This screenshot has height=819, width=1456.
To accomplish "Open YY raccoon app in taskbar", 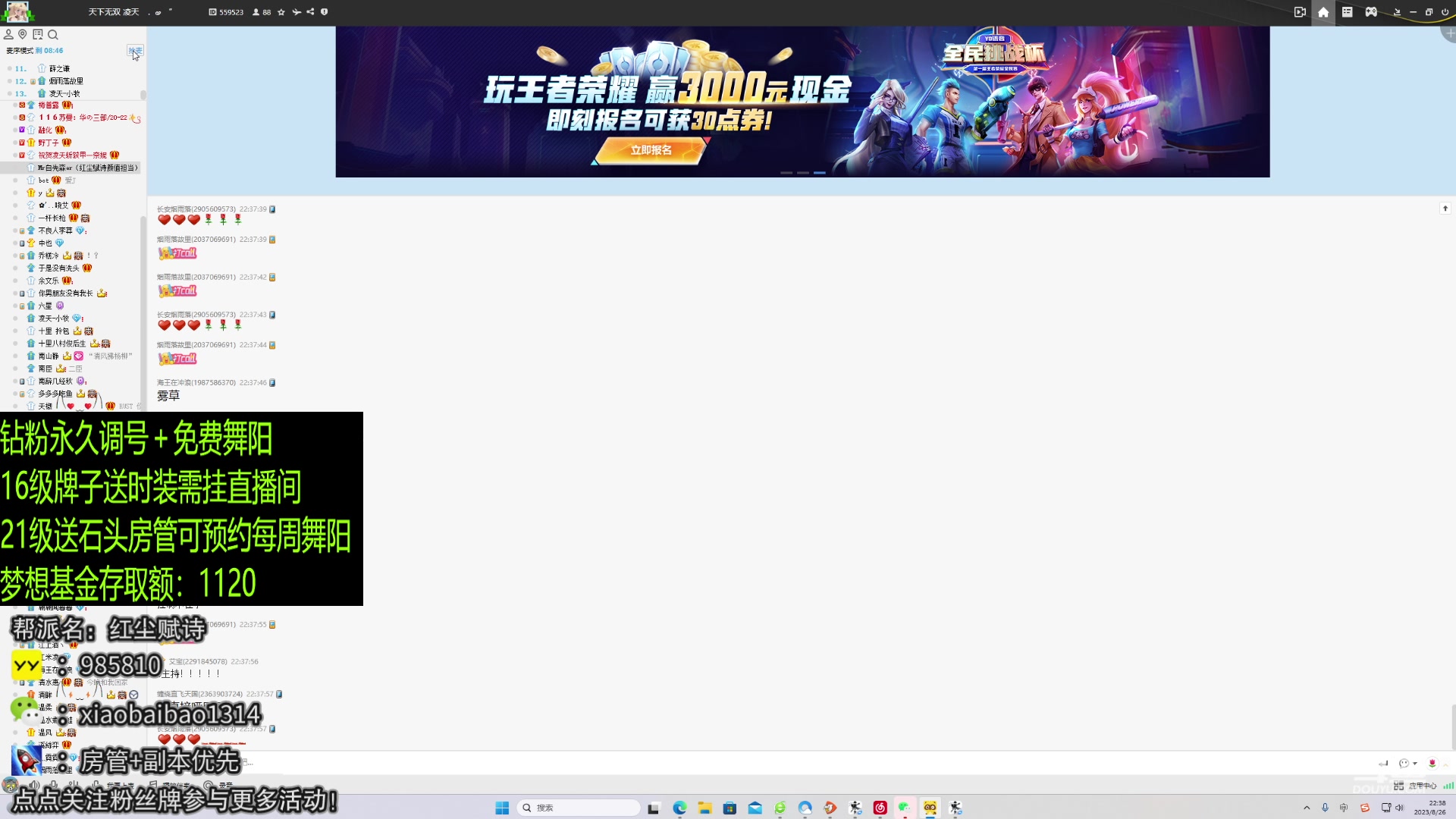I will coord(930,808).
